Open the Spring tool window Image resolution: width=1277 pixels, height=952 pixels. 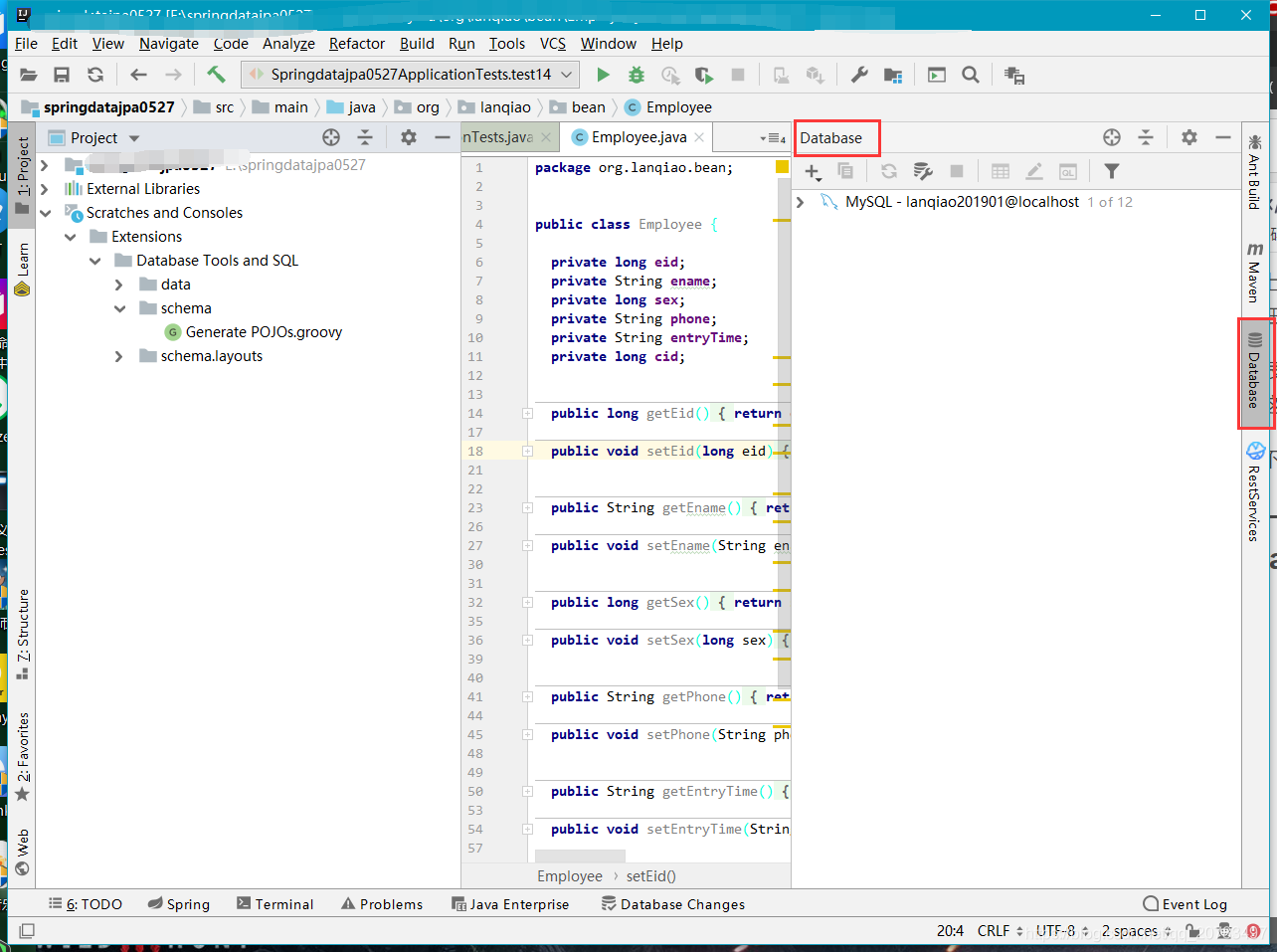click(x=179, y=904)
